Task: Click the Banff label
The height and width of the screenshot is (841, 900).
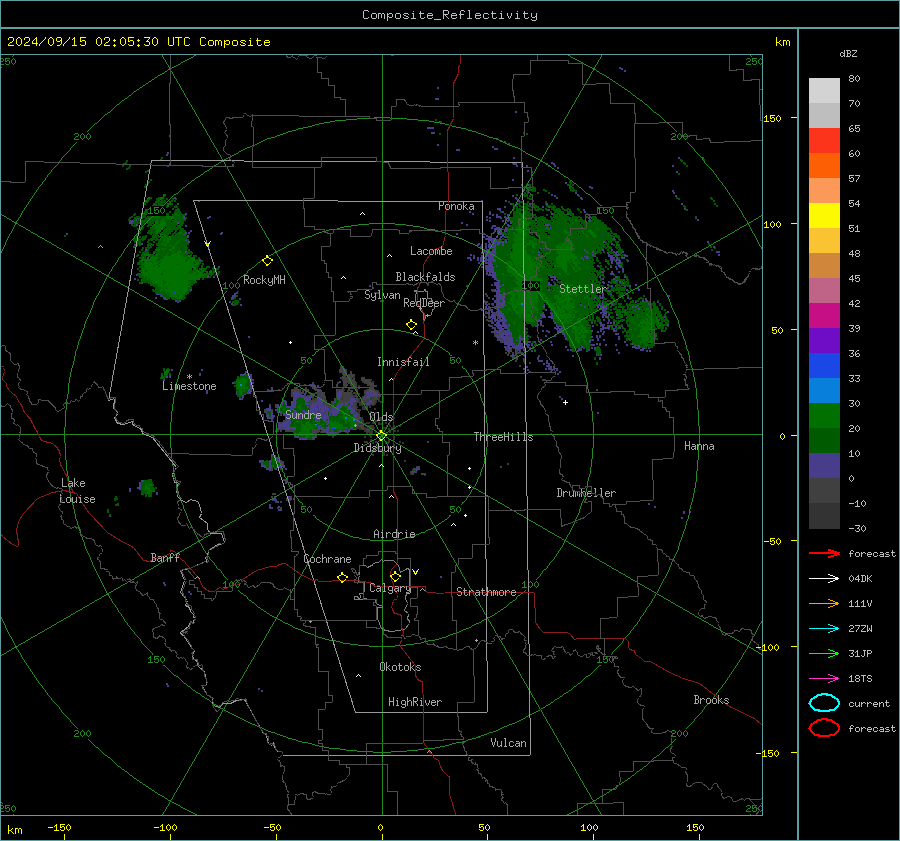Action: 165,557
